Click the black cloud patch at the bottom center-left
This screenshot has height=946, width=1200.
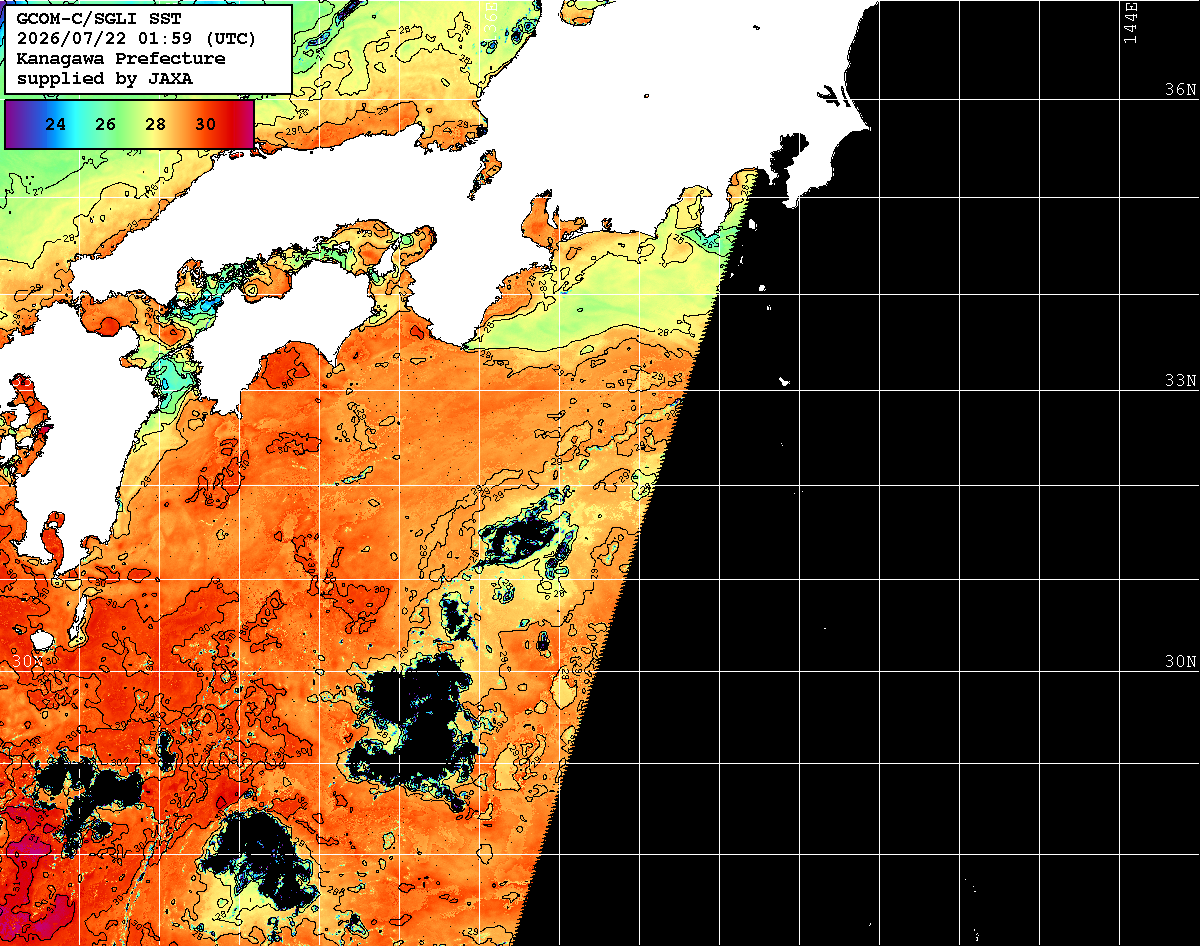point(262,860)
